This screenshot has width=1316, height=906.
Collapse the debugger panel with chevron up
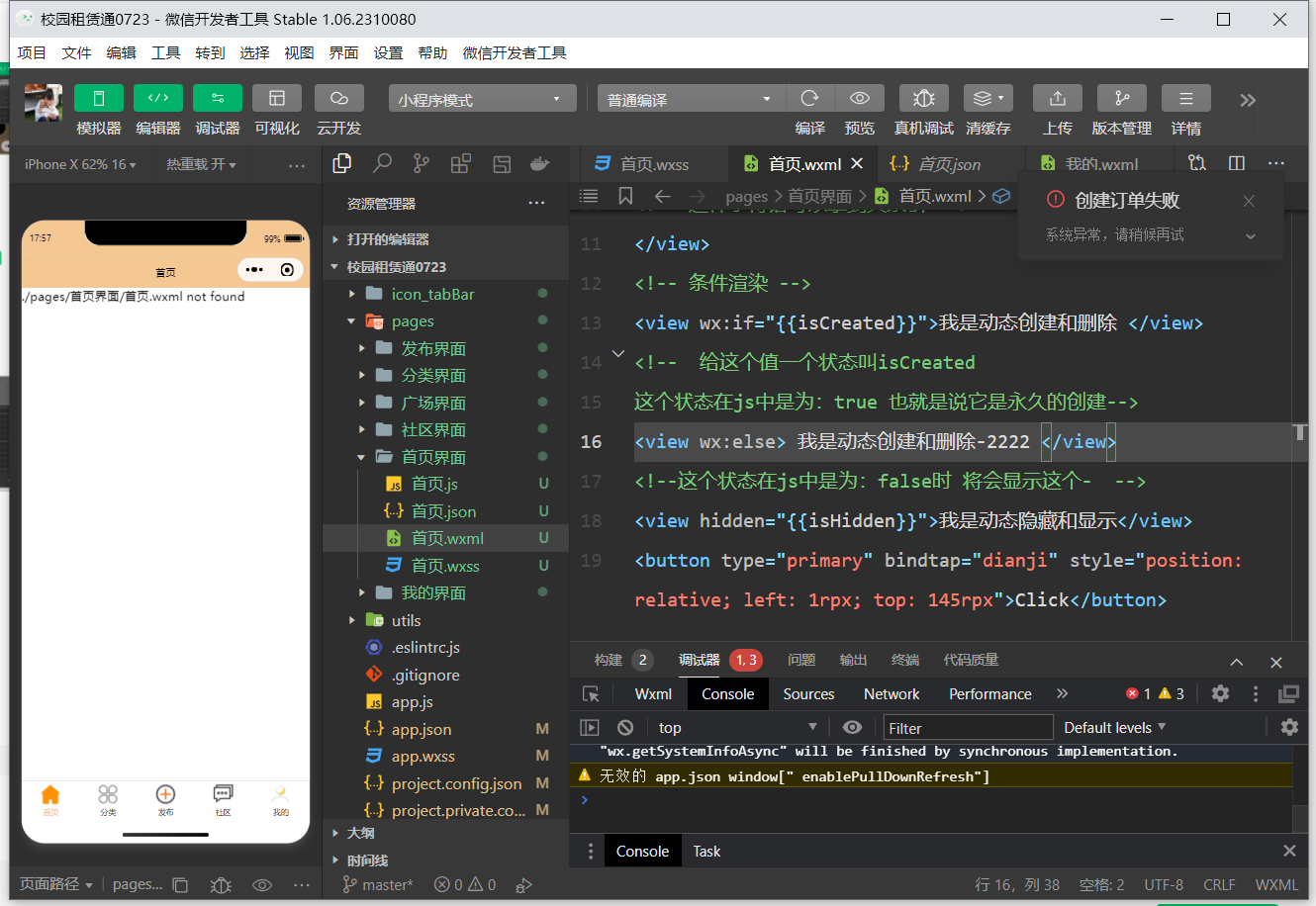click(1237, 662)
